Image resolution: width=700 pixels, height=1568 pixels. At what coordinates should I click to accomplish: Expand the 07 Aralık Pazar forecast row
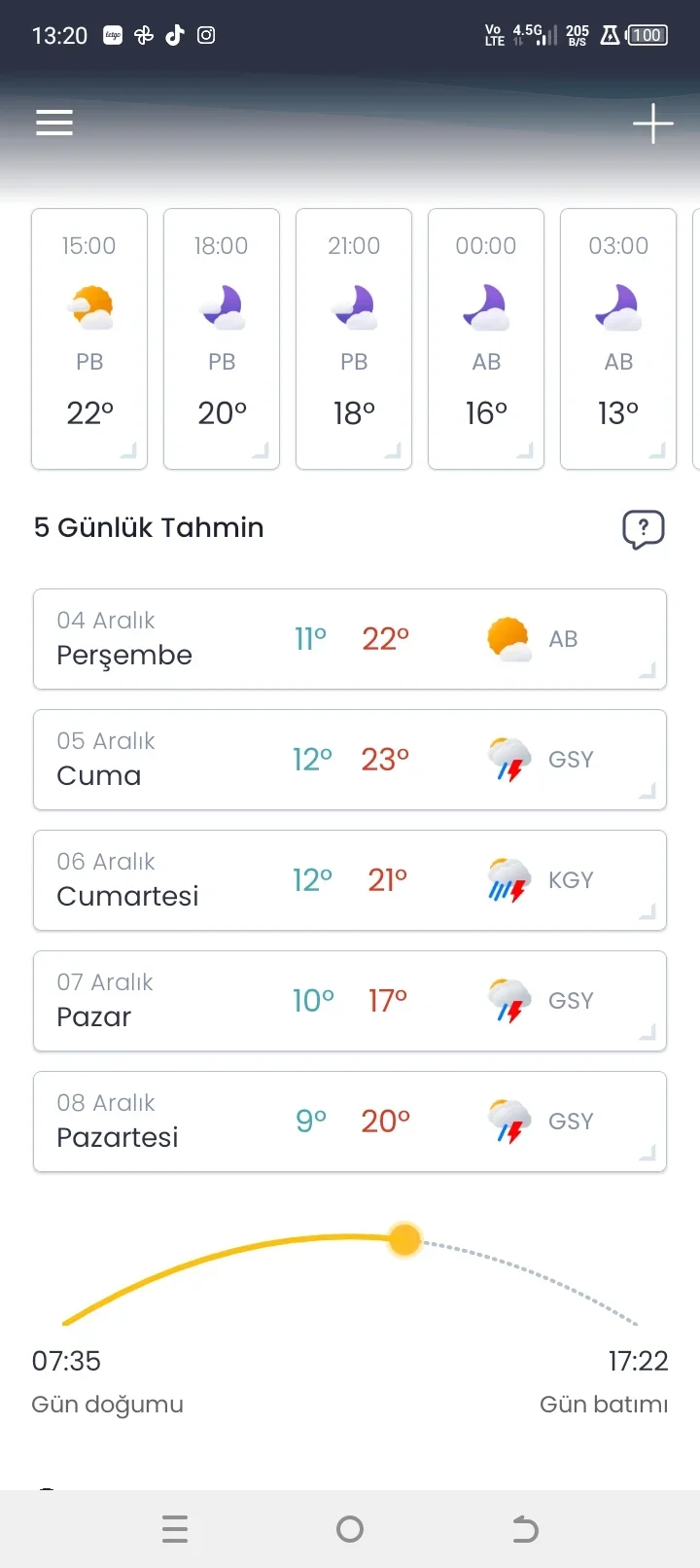647,1032
